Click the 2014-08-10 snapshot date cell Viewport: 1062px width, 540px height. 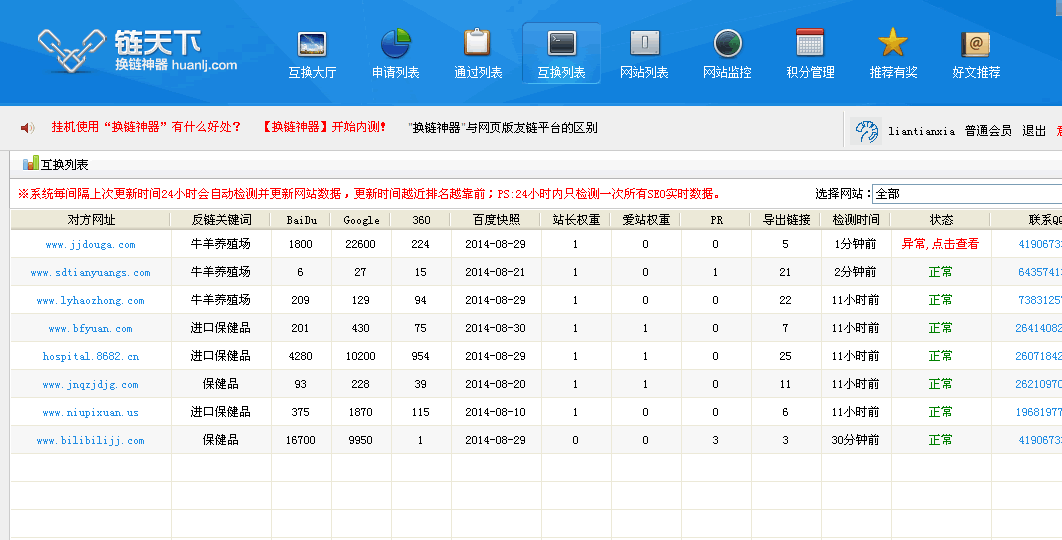coord(495,412)
